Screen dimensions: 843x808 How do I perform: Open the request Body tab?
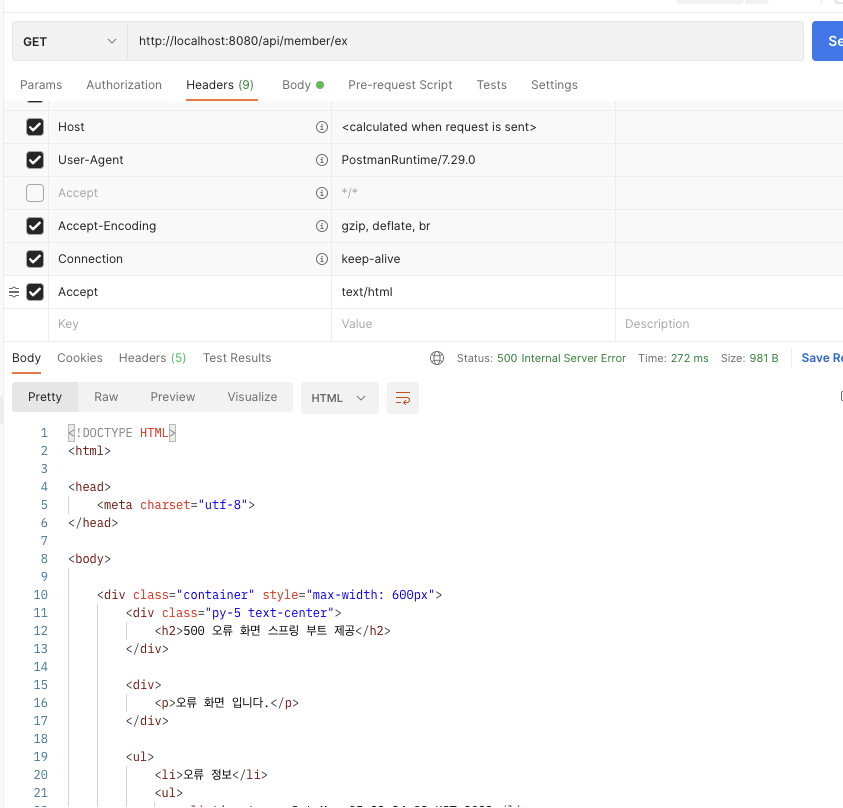click(303, 85)
